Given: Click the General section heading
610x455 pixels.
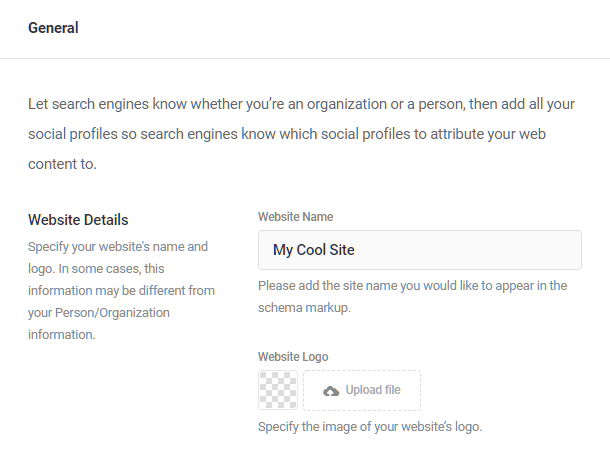Looking at the screenshot, I should pos(53,28).
